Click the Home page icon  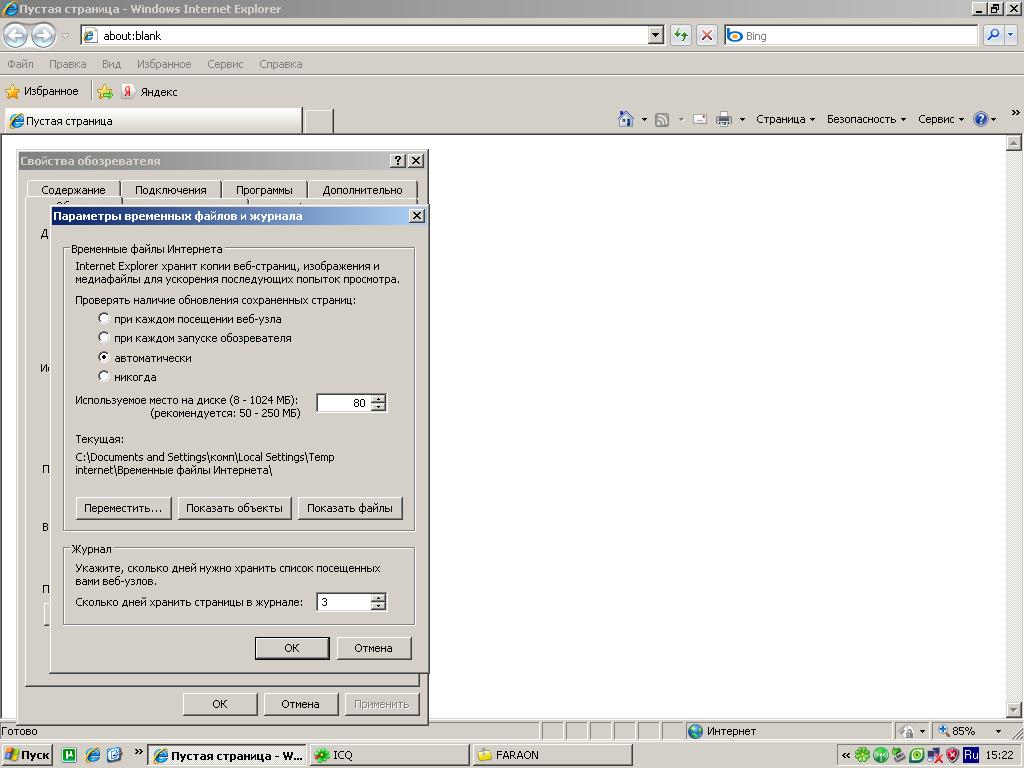pyautogui.click(x=626, y=119)
